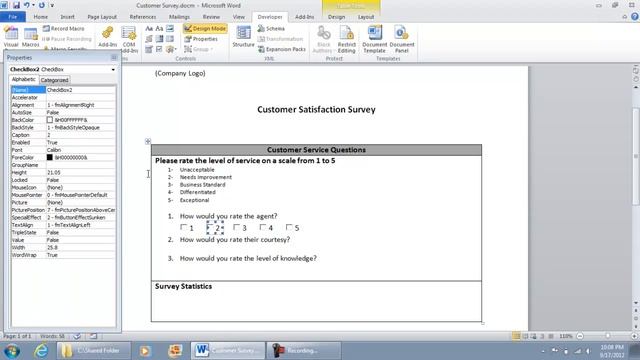Screen dimensions: 640x360
Task: Open Word Help
Action: (x=635, y=17)
